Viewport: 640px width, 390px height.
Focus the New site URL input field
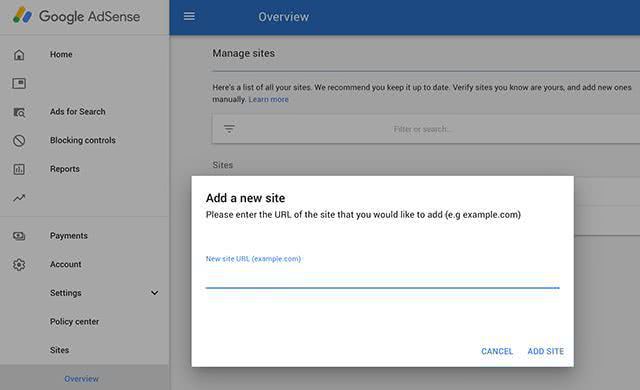[382, 279]
